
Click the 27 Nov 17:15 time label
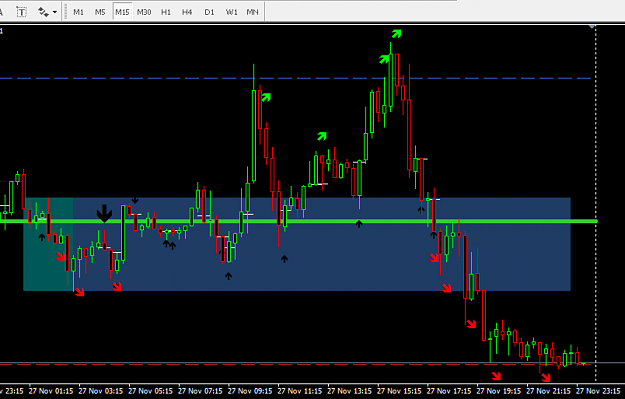449,391
